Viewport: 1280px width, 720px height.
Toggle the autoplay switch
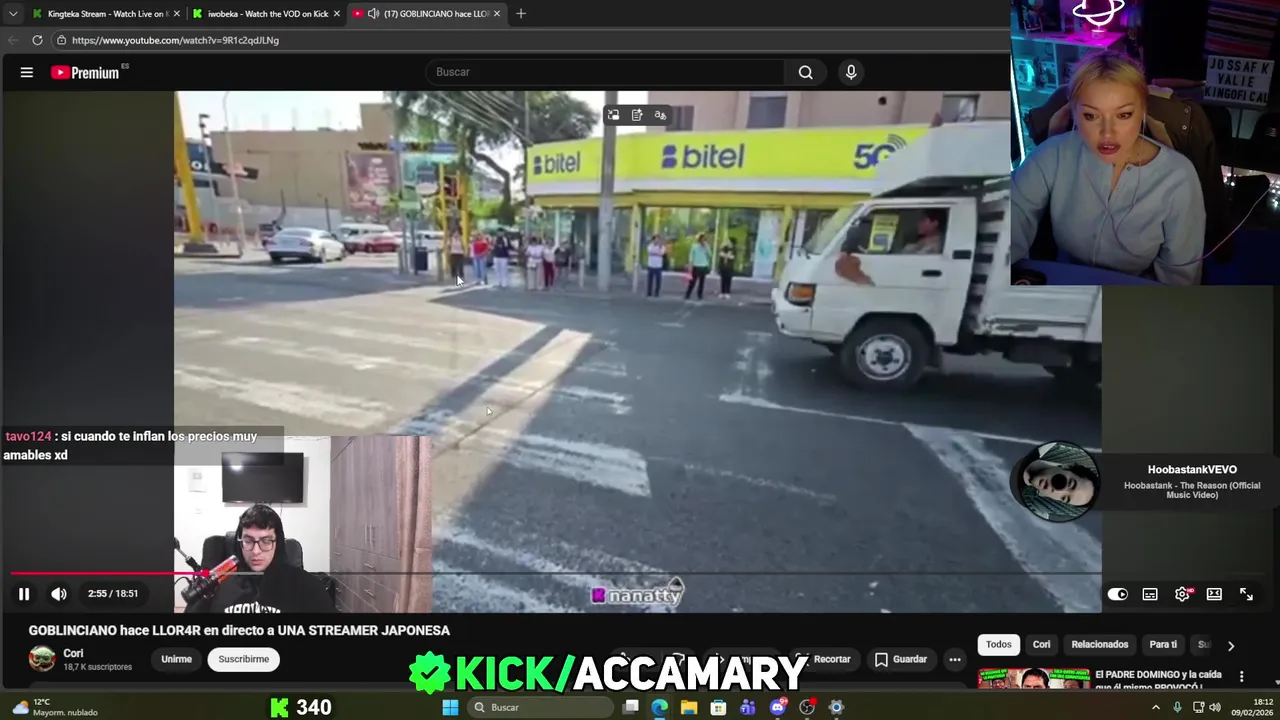click(1117, 594)
